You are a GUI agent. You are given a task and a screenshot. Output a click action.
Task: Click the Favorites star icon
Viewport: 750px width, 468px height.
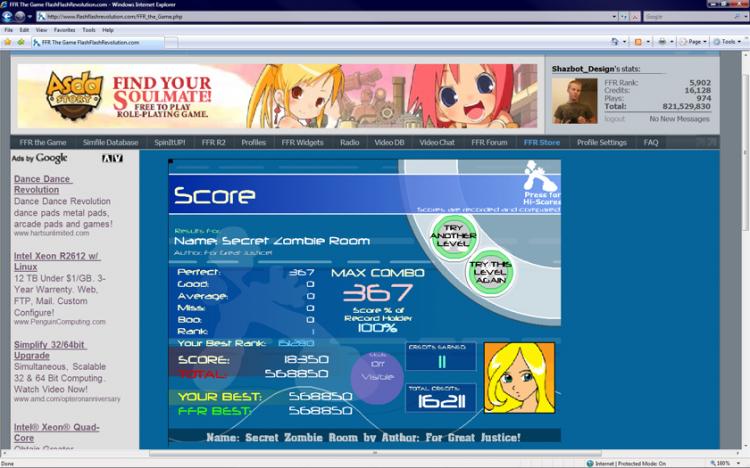point(8,42)
